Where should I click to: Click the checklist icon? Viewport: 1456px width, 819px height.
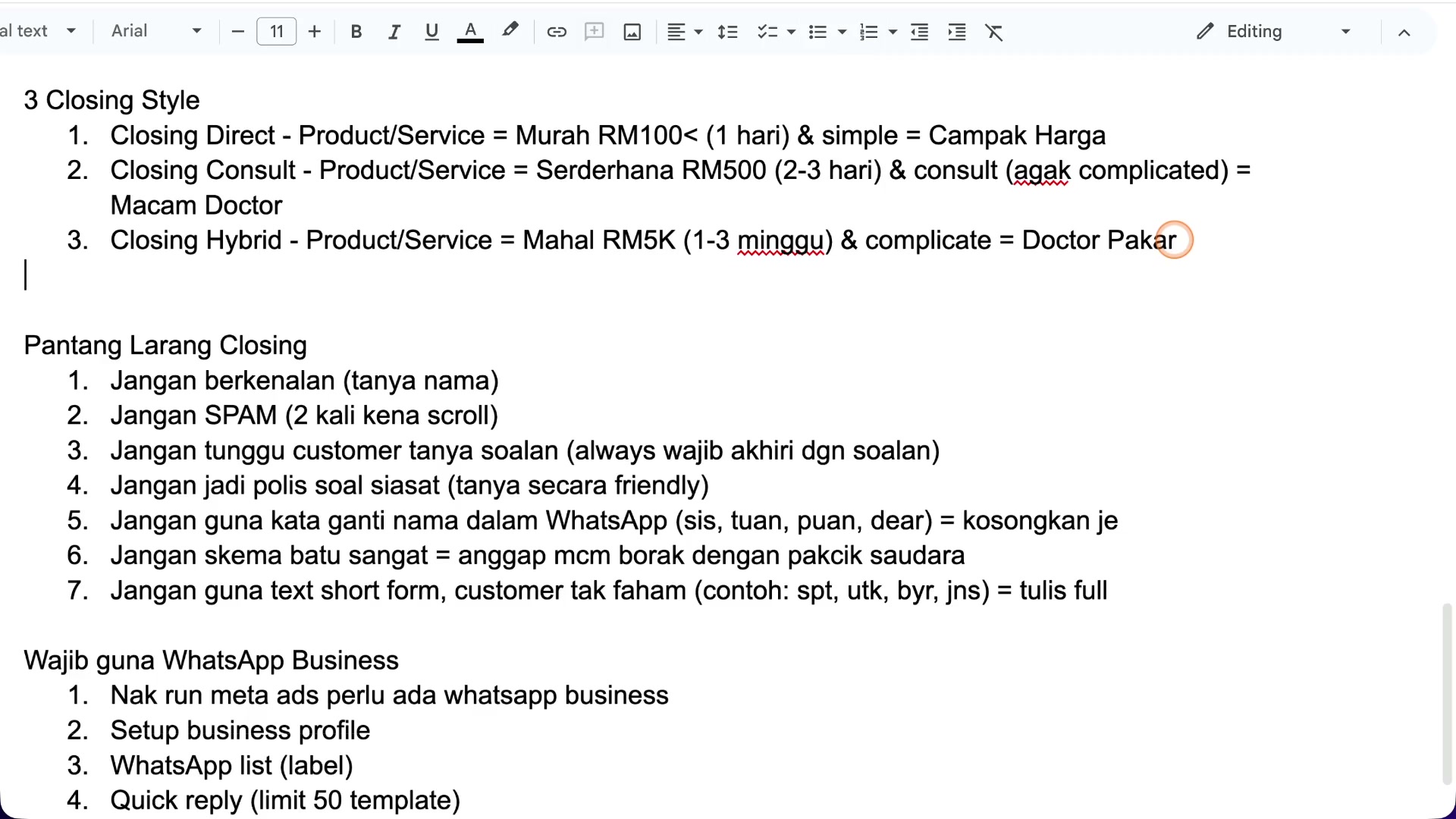point(767,32)
